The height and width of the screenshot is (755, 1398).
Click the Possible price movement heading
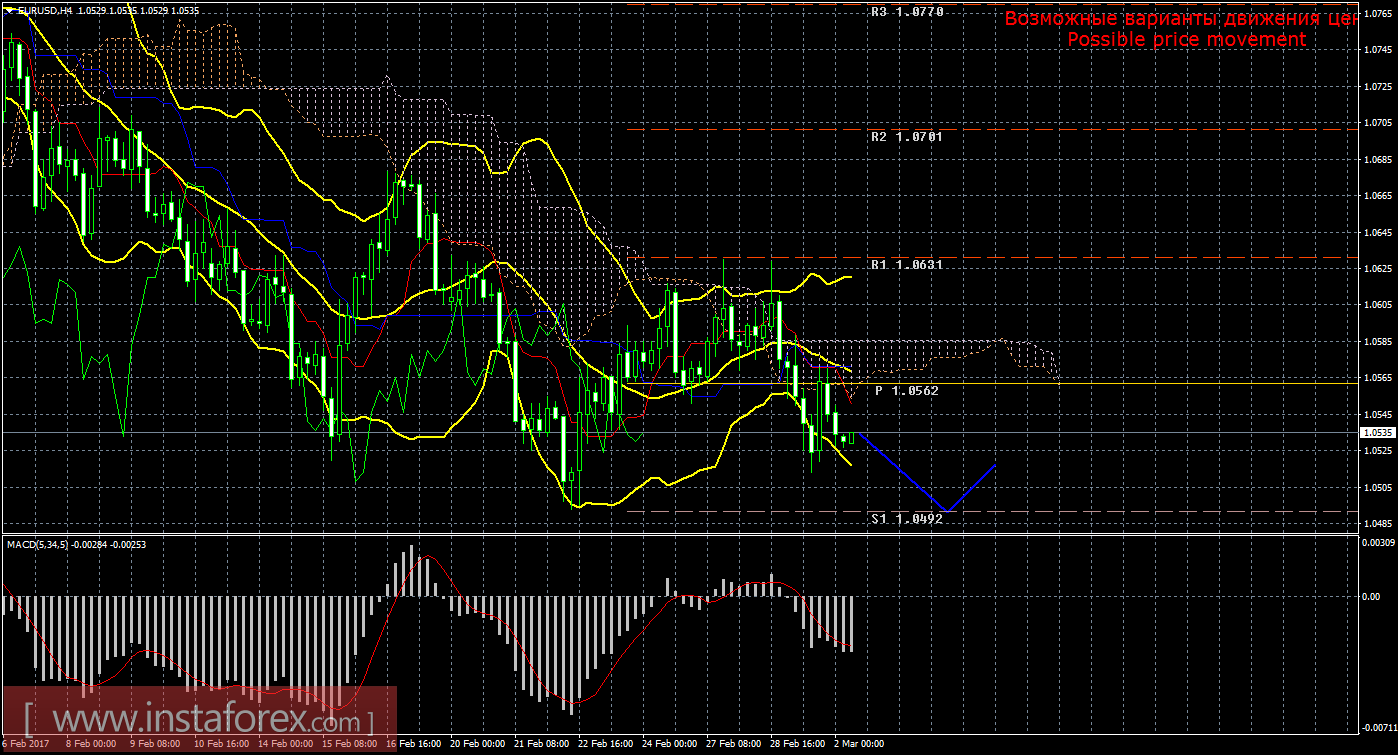[x=1186, y=39]
